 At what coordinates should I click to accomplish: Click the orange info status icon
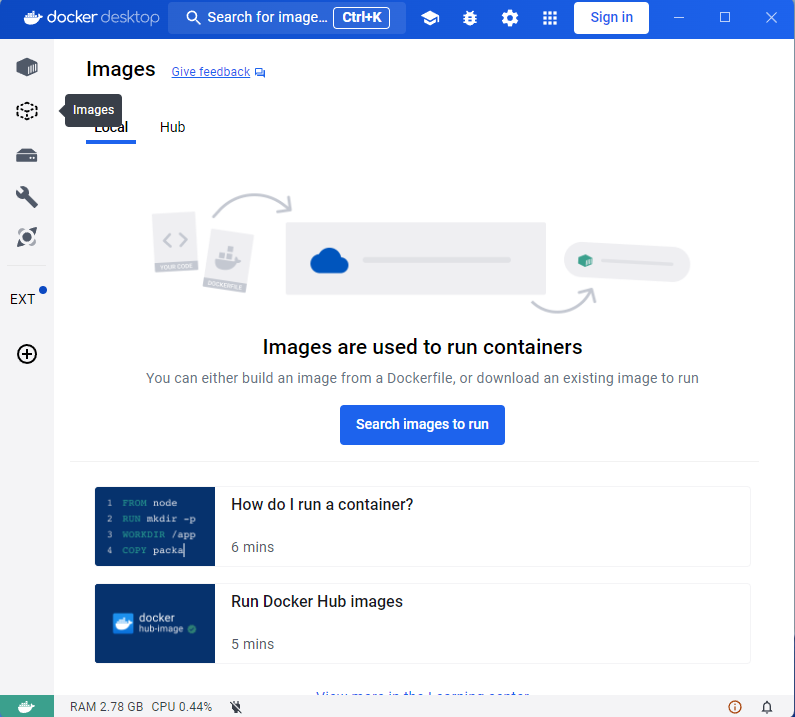[x=735, y=707]
